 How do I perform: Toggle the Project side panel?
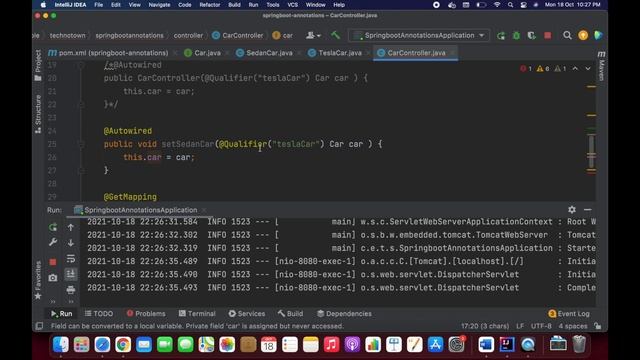[x=38, y=65]
